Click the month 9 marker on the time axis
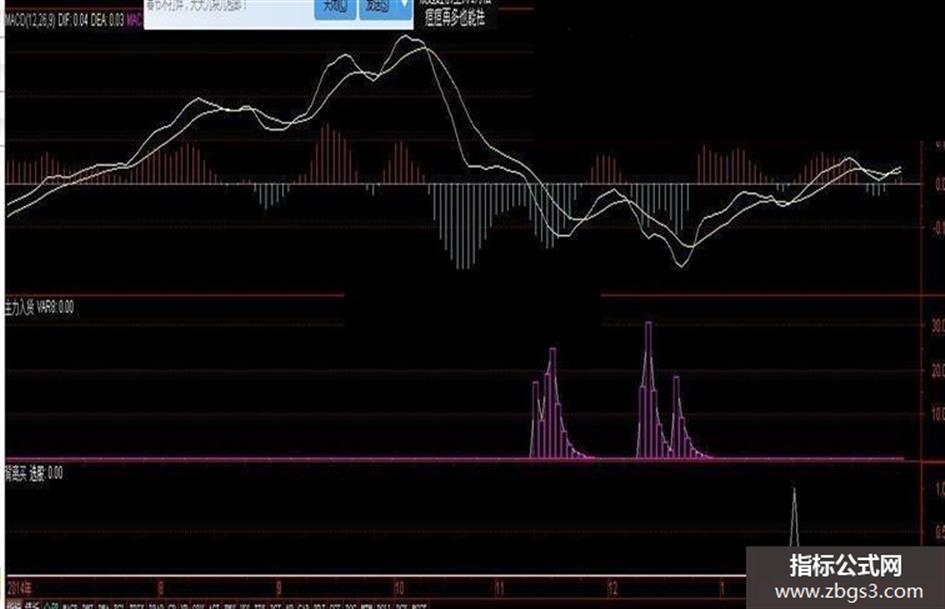The width and height of the screenshot is (945, 609). [x=278, y=588]
